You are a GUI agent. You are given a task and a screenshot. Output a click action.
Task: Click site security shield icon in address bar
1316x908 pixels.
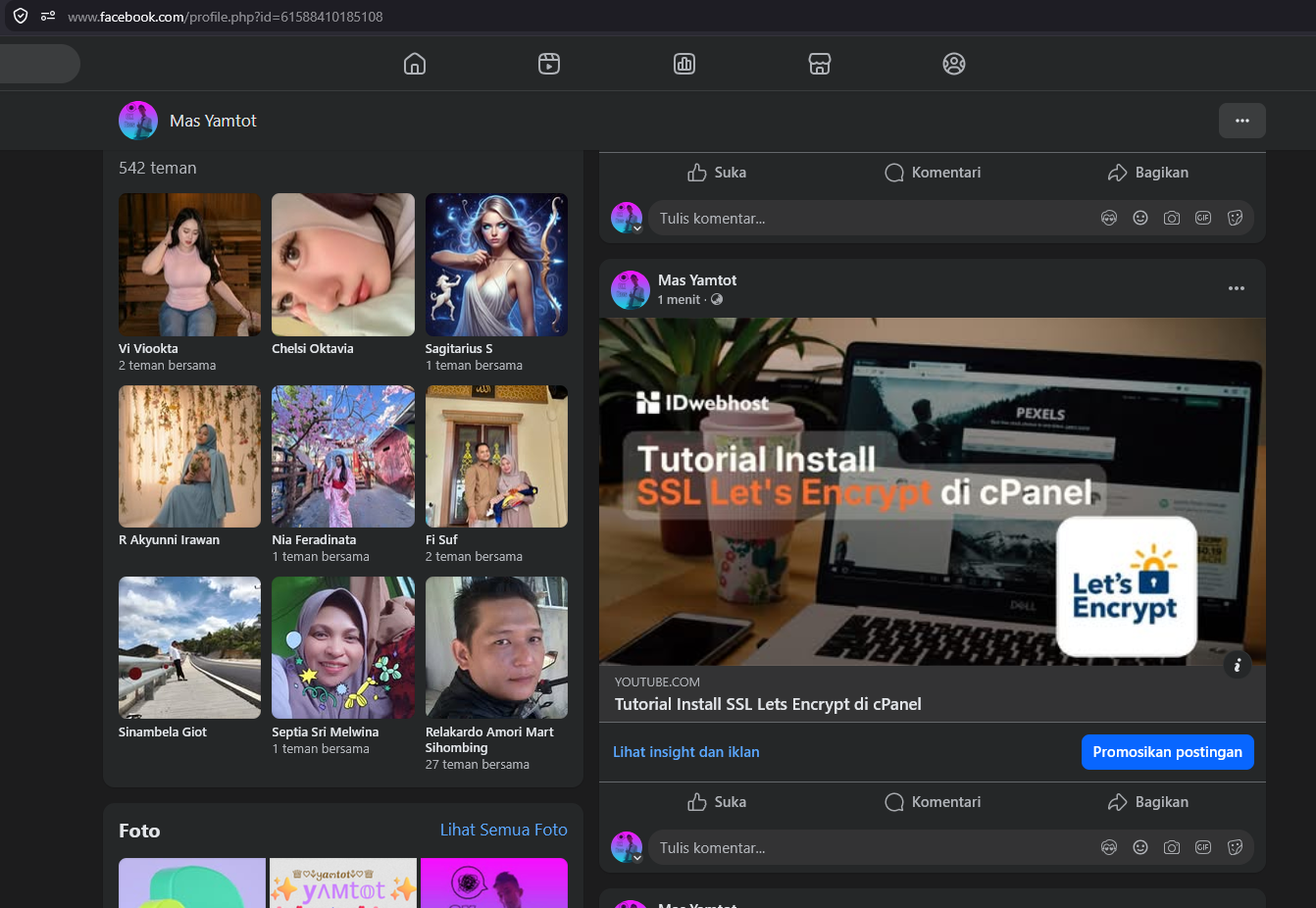[x=21, y=16]
